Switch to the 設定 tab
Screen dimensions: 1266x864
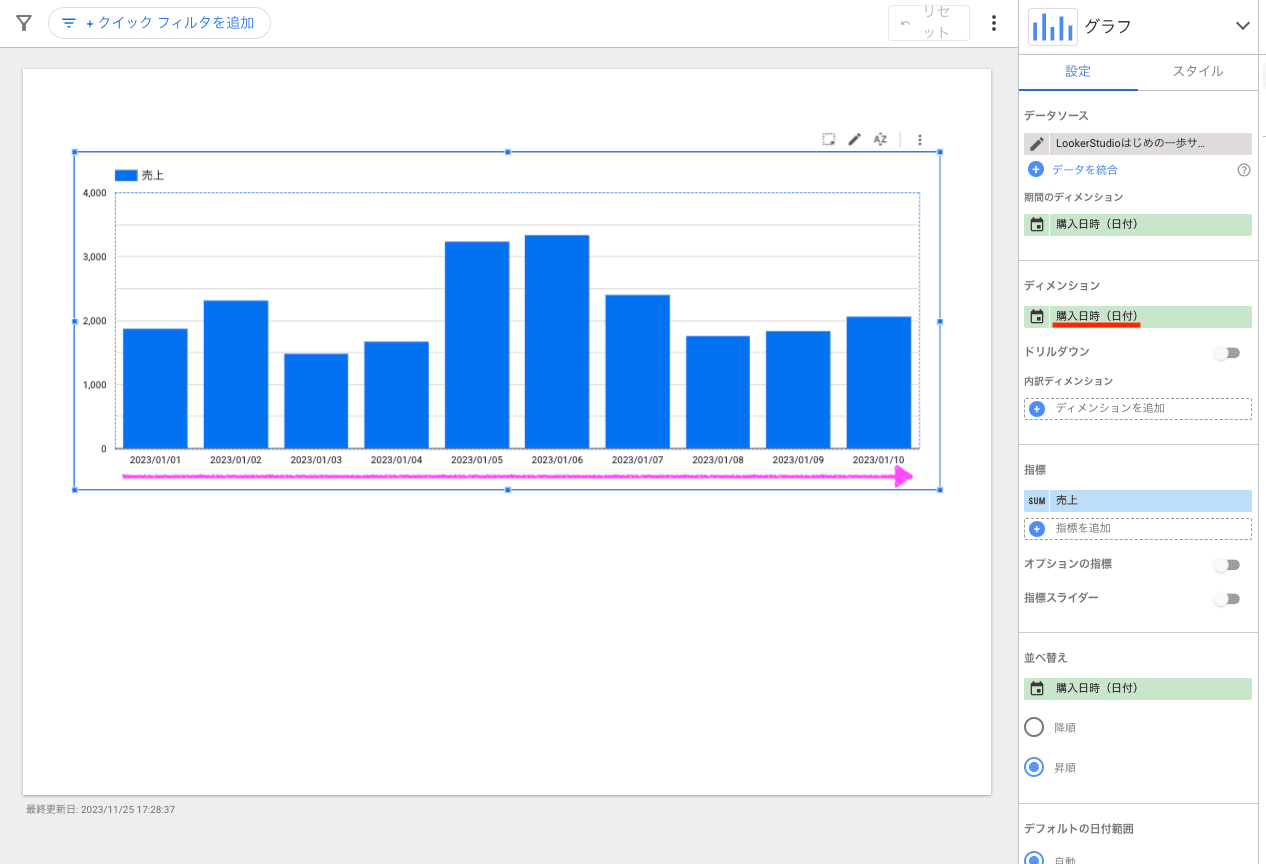pyautogui.click(x=1078, y=72)
